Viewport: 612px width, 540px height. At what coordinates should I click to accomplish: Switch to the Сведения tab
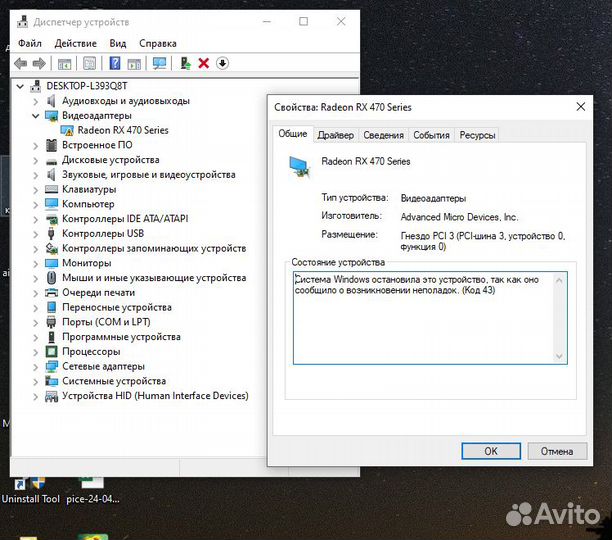pos(383,135)
